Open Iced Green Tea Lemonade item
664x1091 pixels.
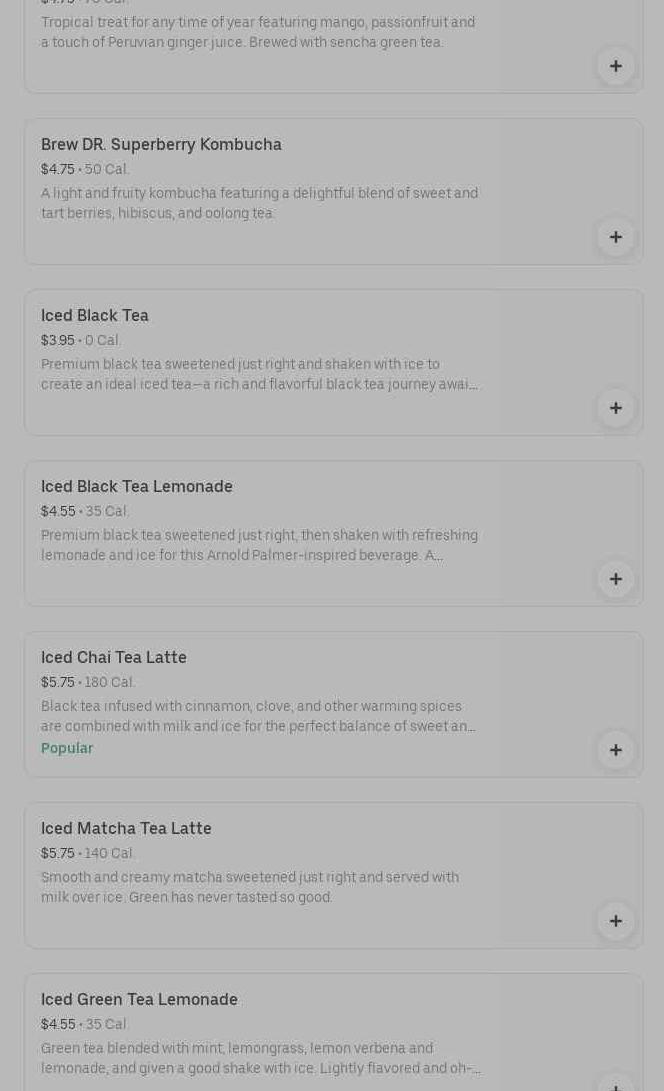(139, 1000)
